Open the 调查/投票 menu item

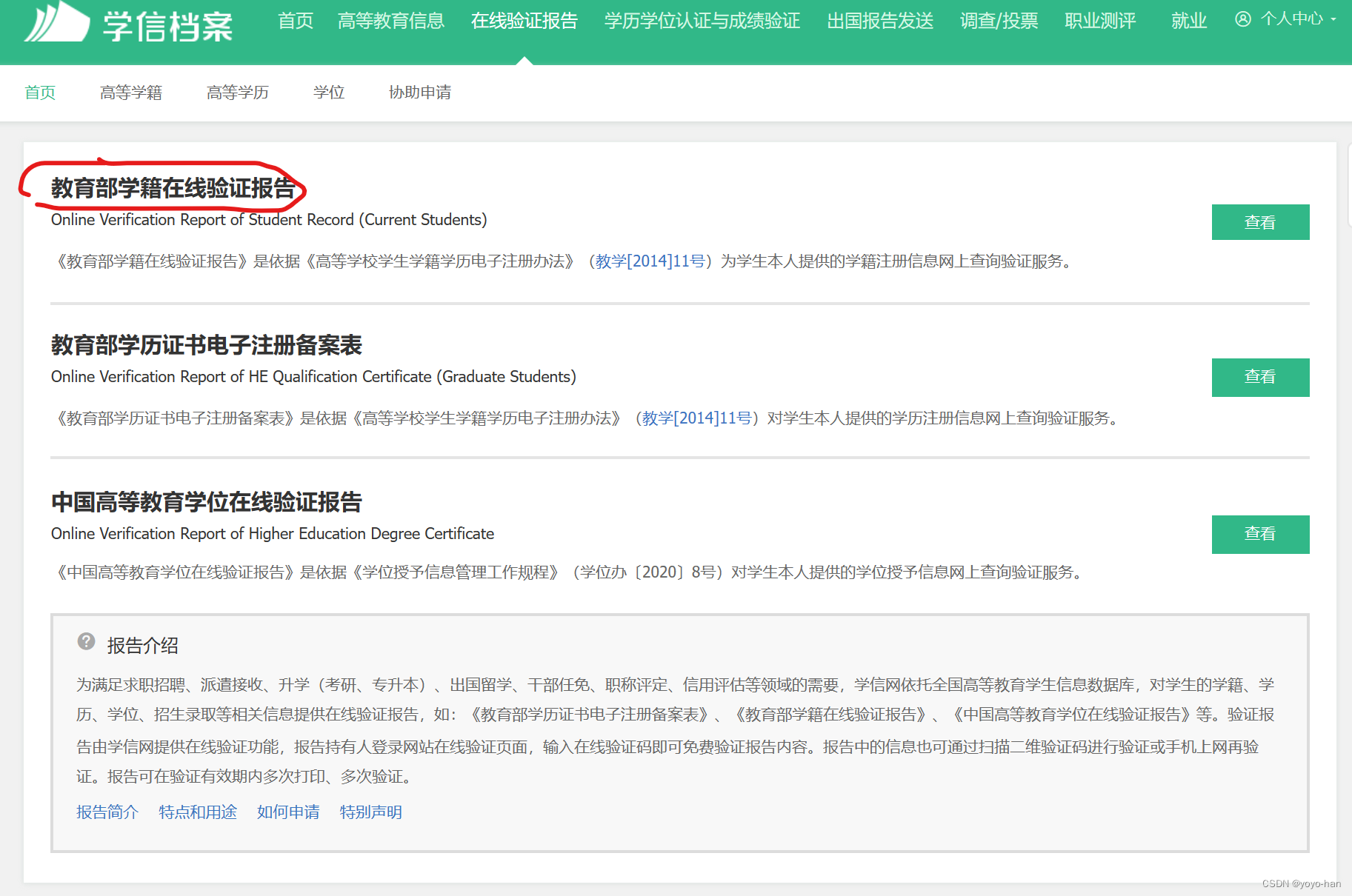pos(999,21)
